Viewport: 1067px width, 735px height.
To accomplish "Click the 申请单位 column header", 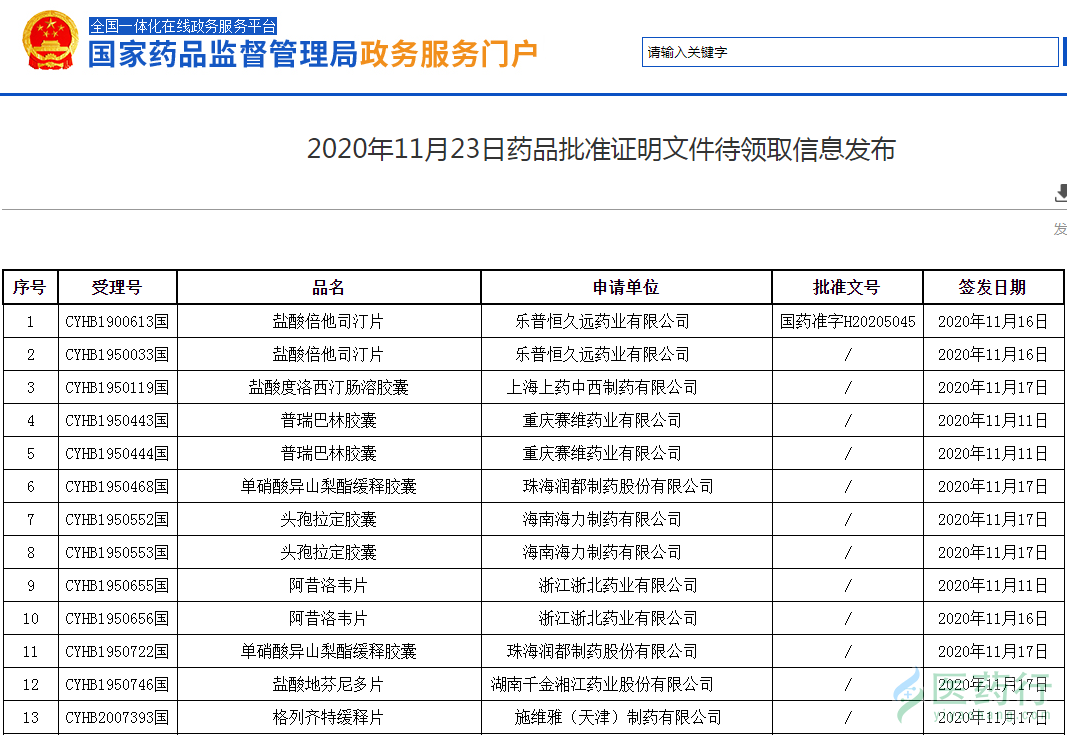I will coord(626,287).
